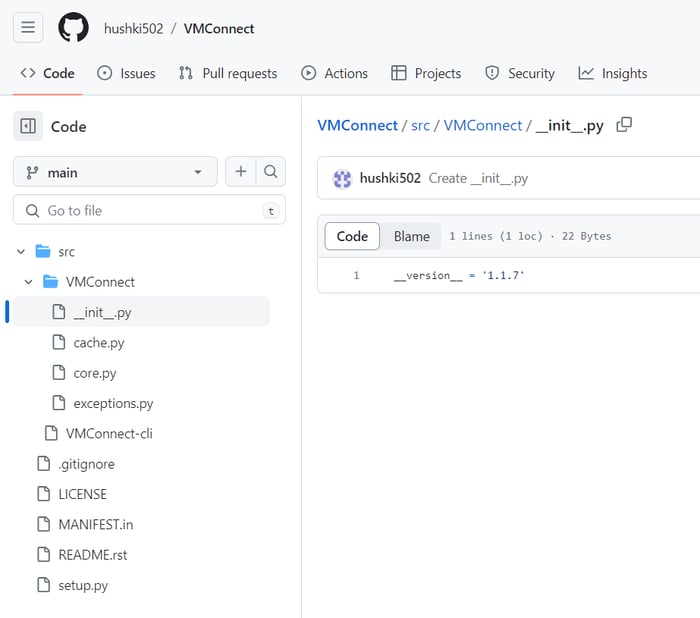Collapse the VMConnect folder chevron
The width and height of the screenshot is (700, 618).
coord(29,282)
